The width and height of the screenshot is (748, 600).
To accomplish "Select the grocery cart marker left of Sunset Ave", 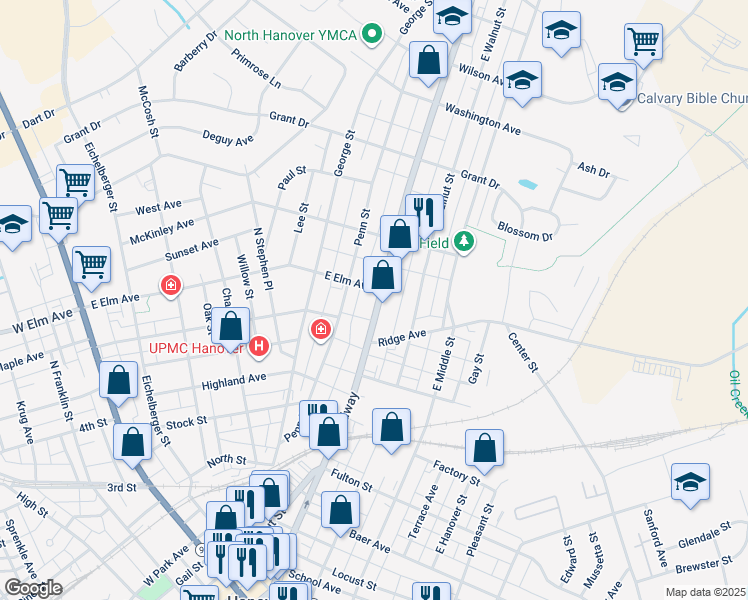I will (x=92, y=267).
